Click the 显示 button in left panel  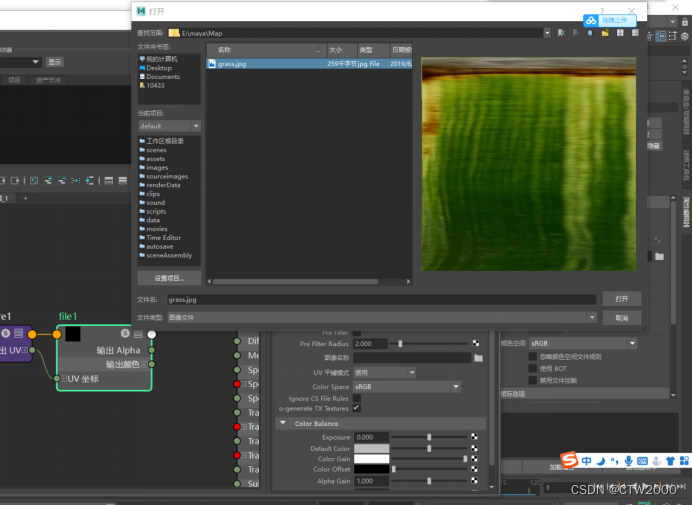click(x=55, y=62)
